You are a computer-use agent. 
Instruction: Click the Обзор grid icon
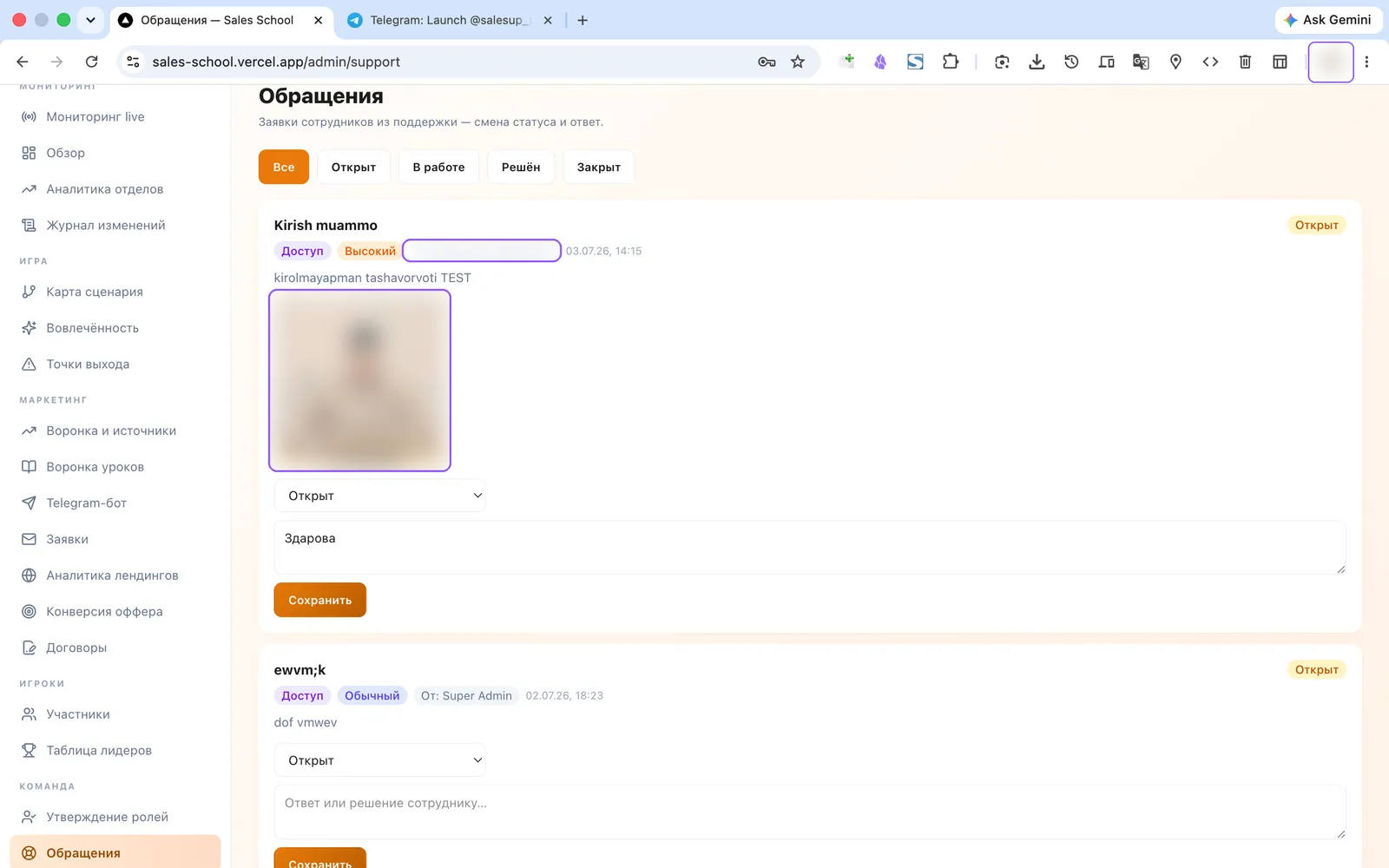coord(29,153)
